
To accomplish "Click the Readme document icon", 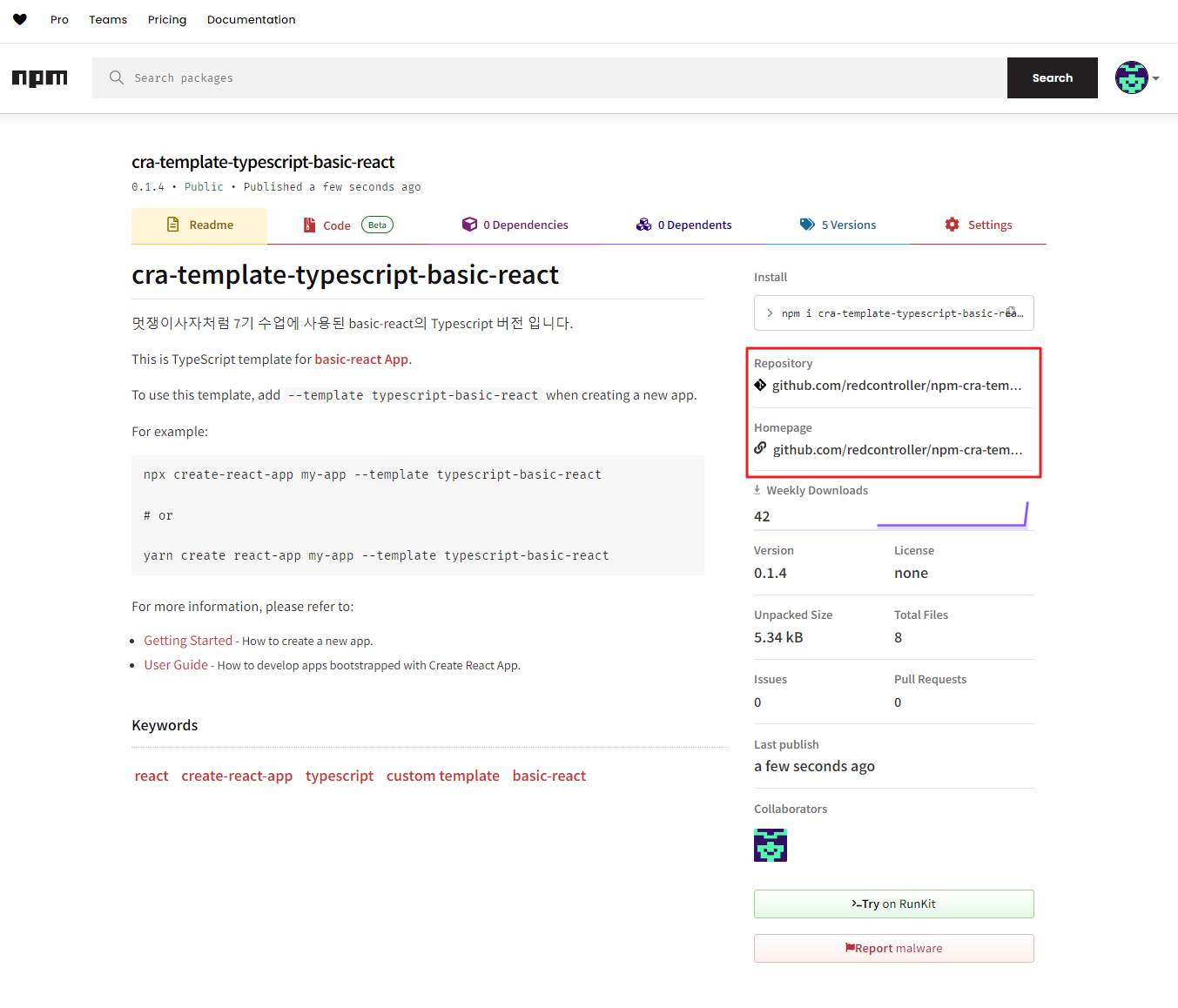I will click(x=173, y=225).
